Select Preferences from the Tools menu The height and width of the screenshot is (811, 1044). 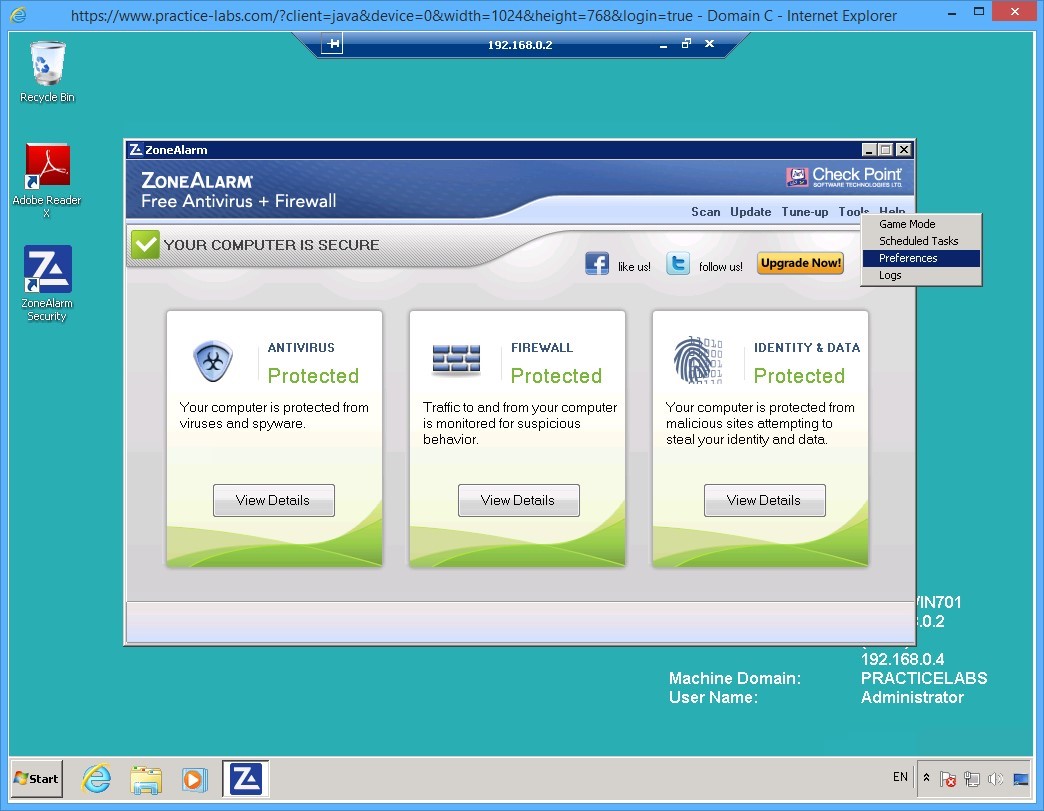(x=906, y=258)
